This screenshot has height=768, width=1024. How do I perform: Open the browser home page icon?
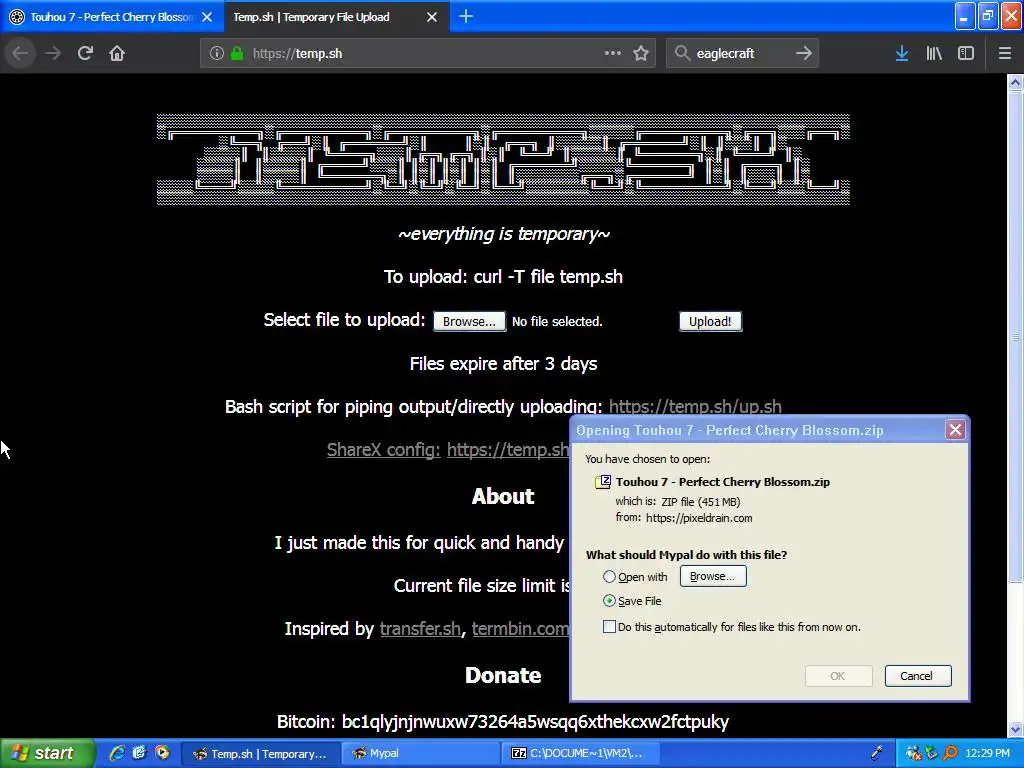[117, 54]
